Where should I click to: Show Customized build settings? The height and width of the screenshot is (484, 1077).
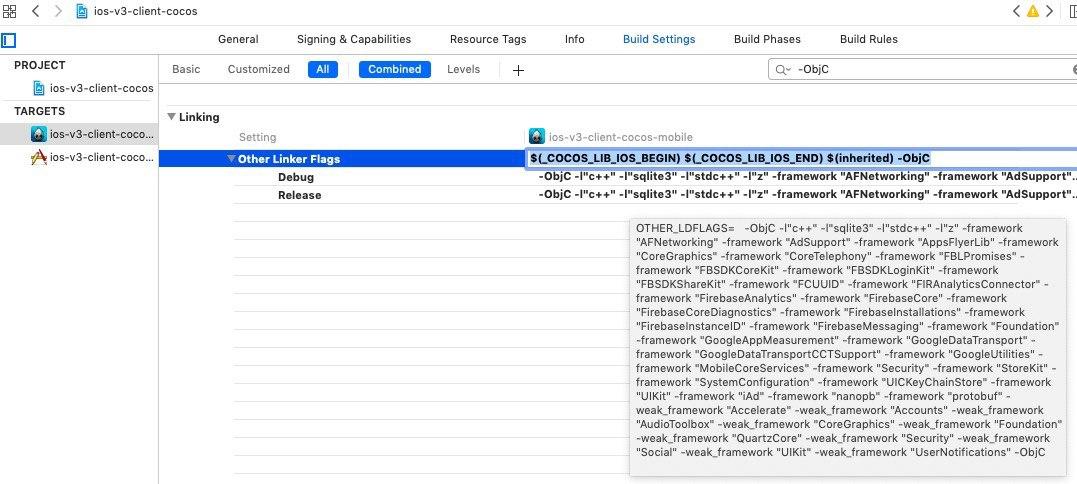click(x=258, y=69)
